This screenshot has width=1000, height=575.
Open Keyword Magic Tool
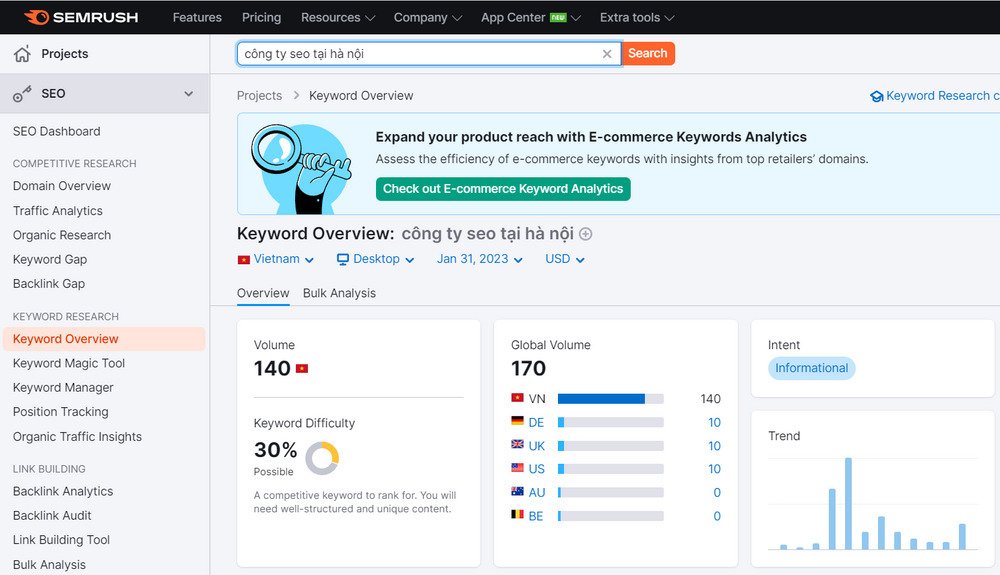69,363
